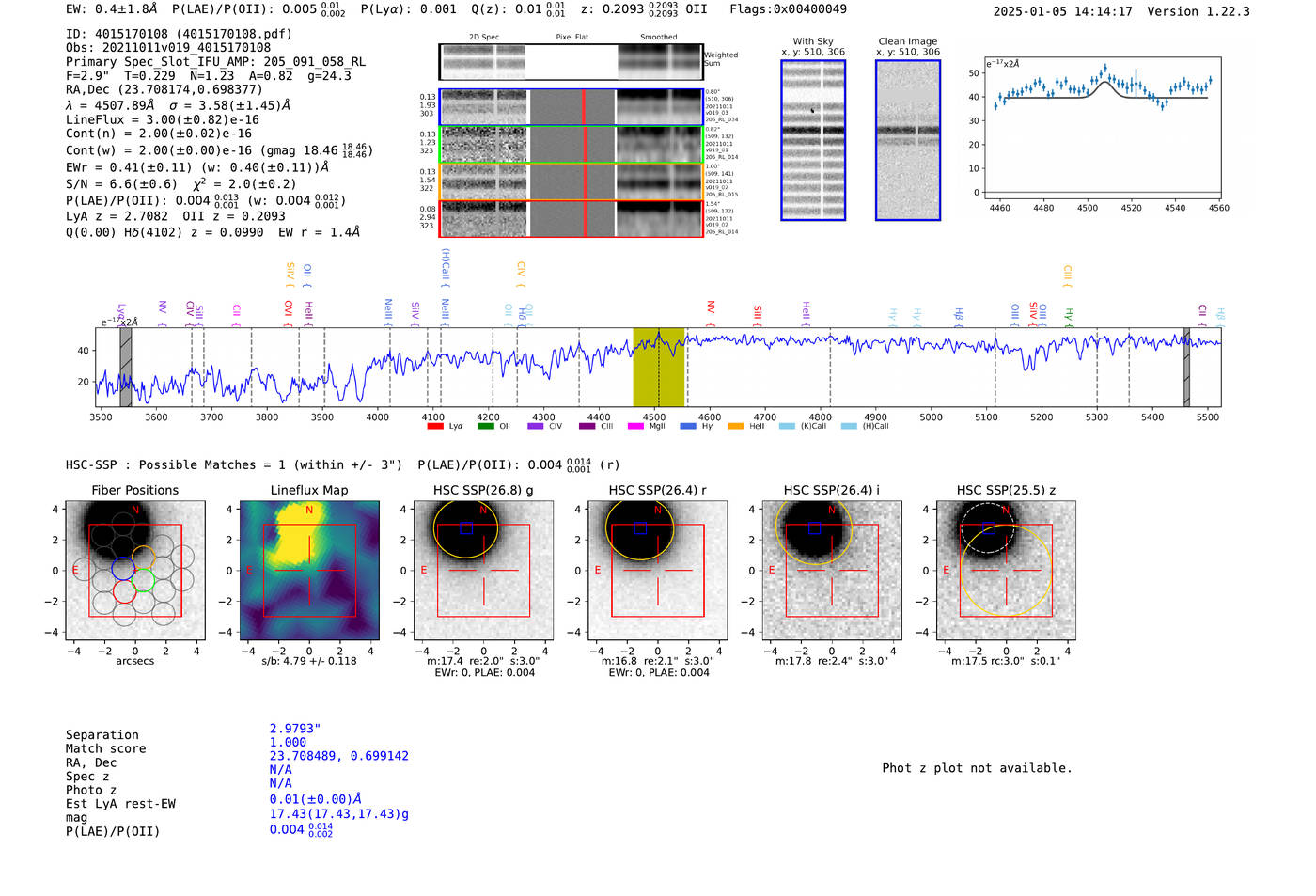Click the blue-bordered 2D spectrum row

(x=571, y=107)
